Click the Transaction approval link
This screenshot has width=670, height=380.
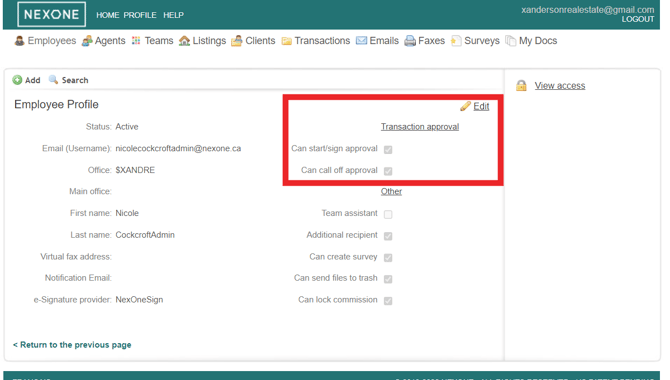[420, 127]
